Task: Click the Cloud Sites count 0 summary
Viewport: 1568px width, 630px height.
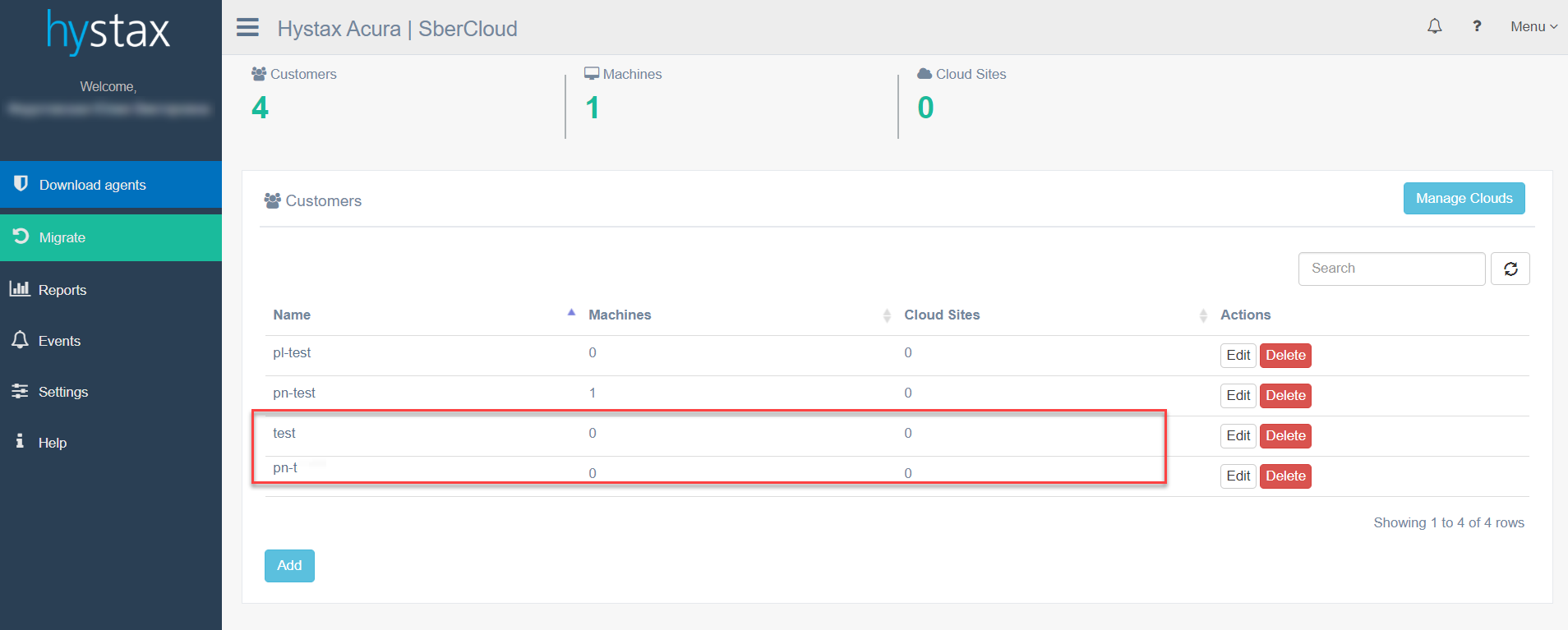Action: click(x=925, y=108)
